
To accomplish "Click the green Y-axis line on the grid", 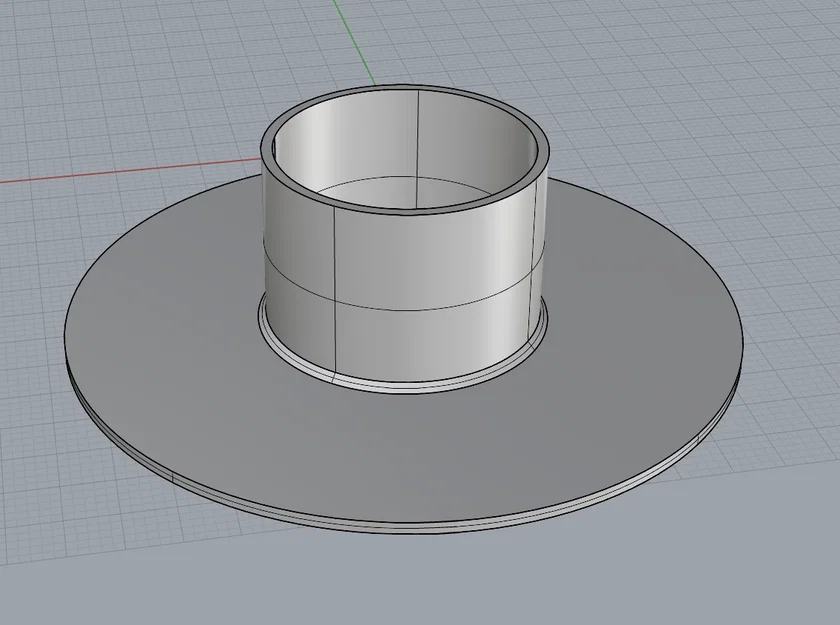I will pos(354,42).
